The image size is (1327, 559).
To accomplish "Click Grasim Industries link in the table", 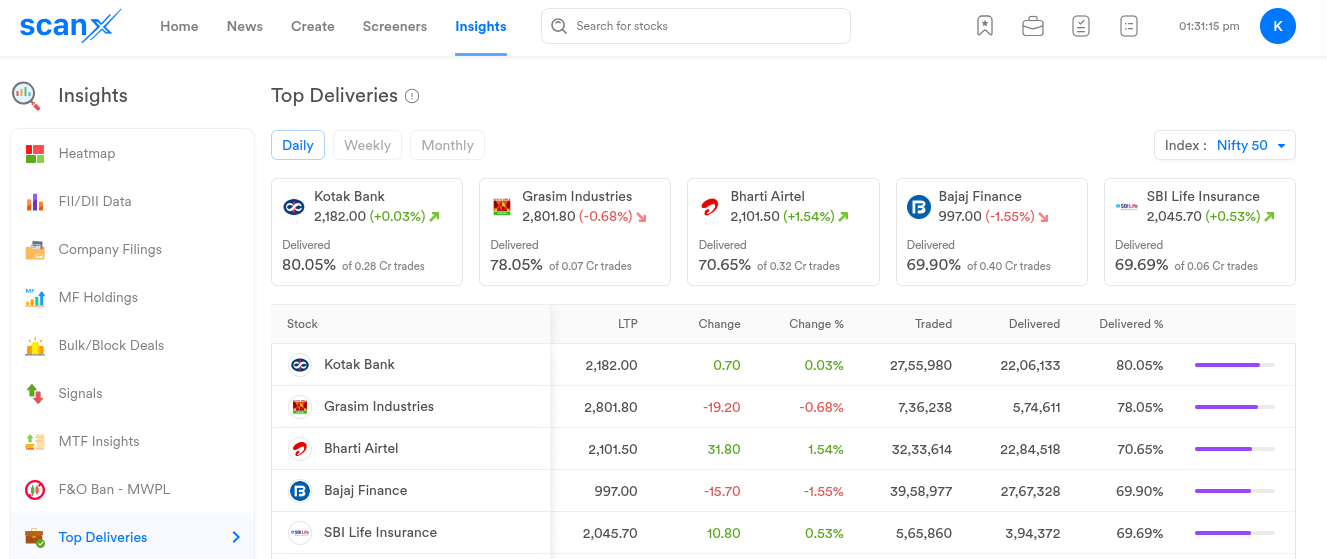I will [378, 407].
